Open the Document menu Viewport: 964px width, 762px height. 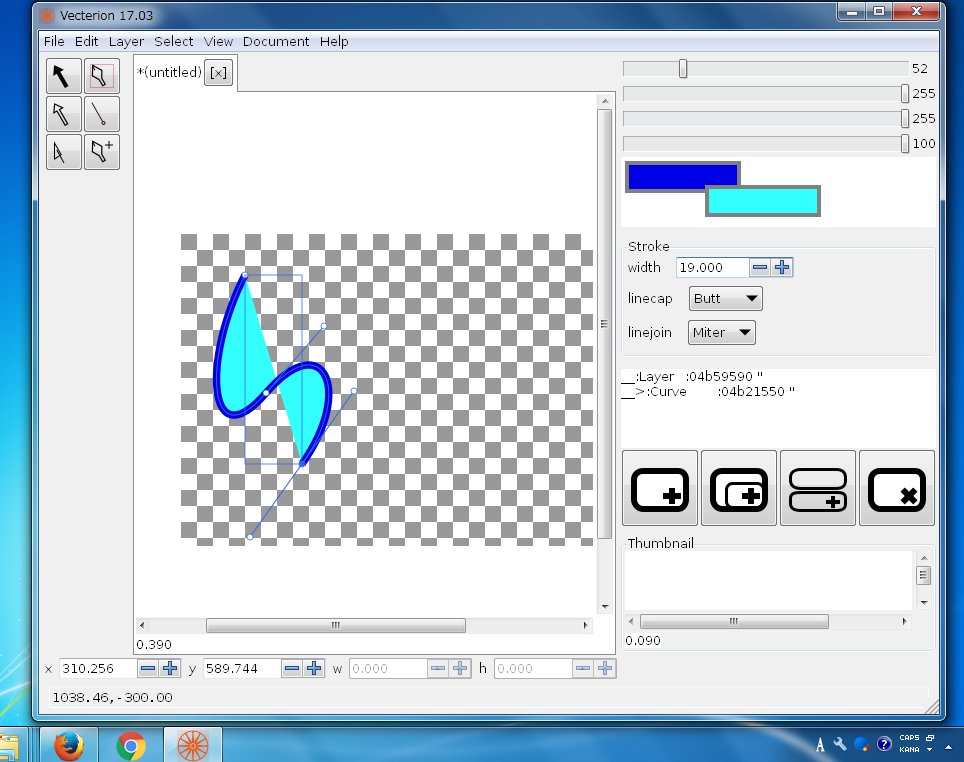tap(276, 41)
